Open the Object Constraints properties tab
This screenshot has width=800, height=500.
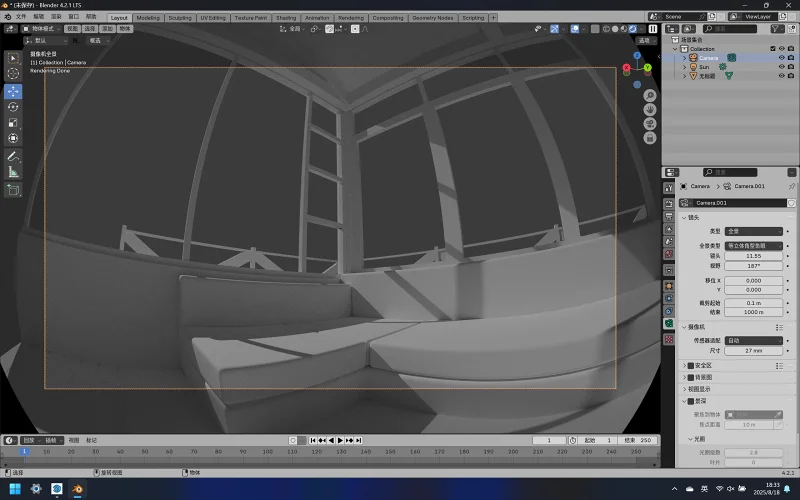click(669, 311)
